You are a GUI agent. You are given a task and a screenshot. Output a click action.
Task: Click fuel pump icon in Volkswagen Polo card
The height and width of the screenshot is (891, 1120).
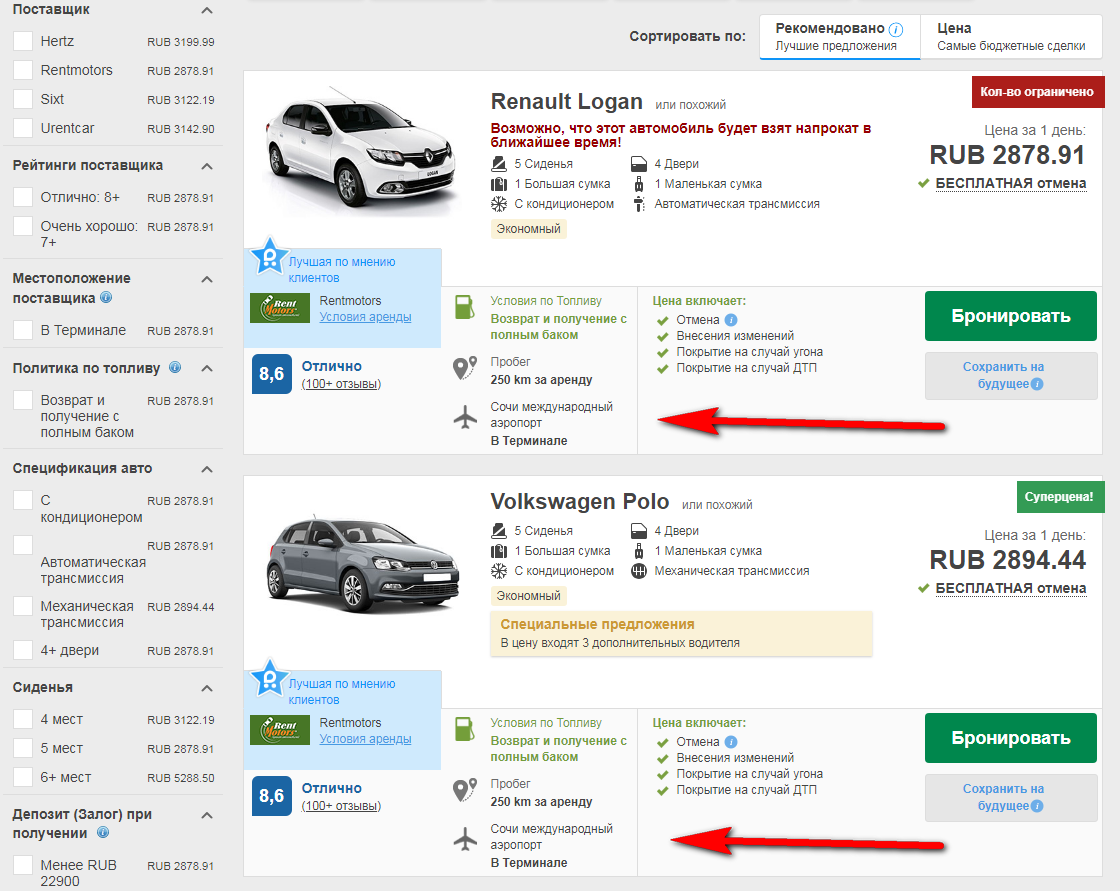(464, 729)
